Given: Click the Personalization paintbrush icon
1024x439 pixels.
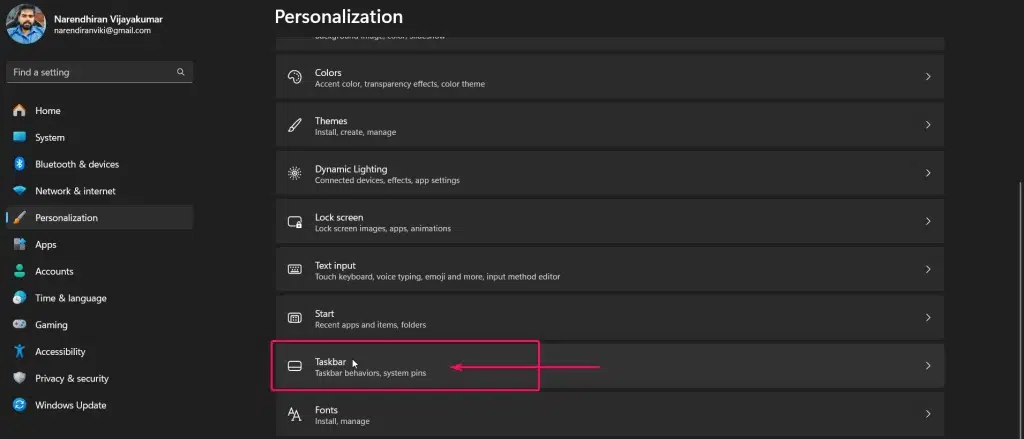Looking at the screenshot, I should [20, 218].
